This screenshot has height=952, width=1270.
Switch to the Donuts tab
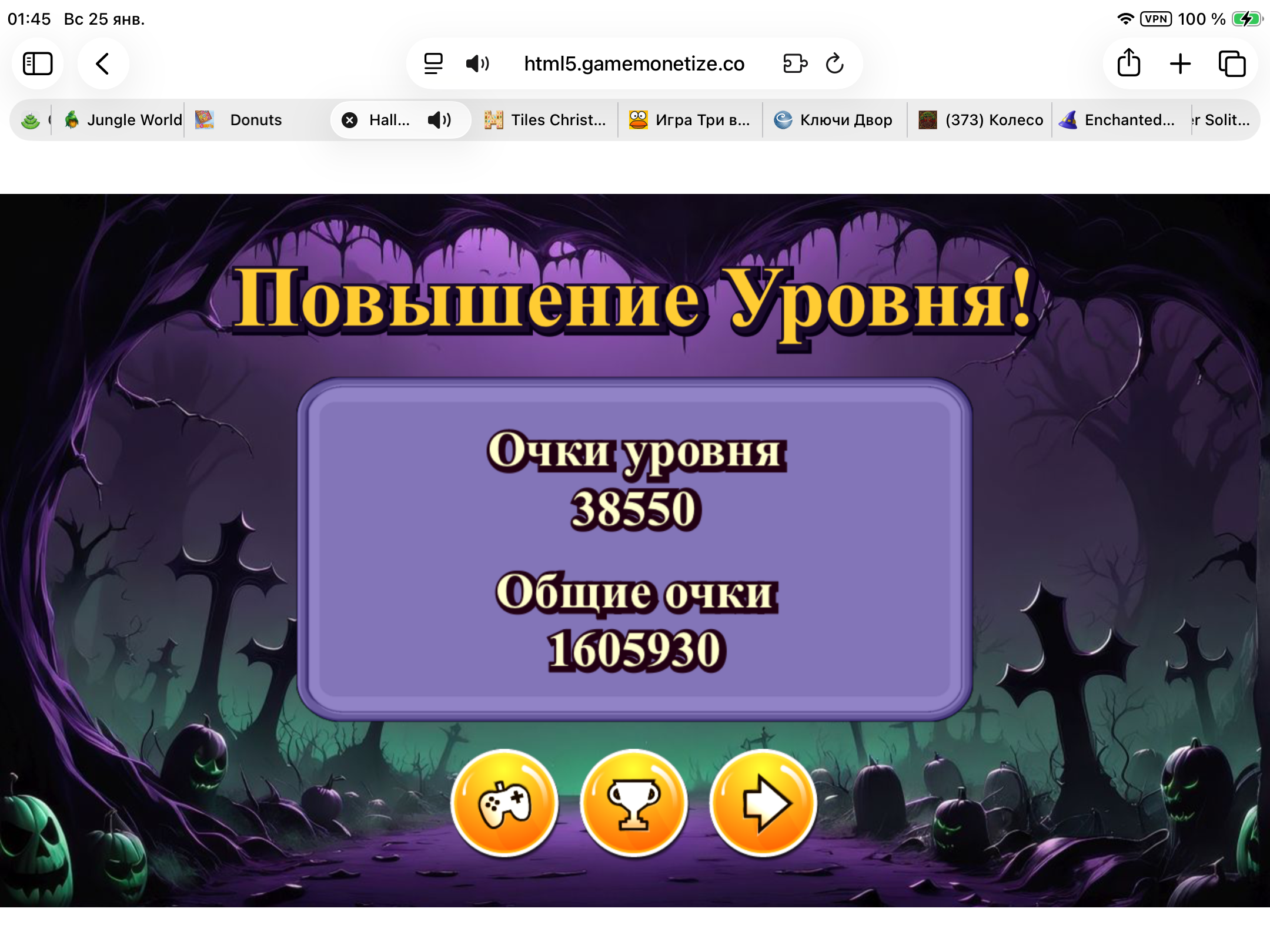click(256, 120)
